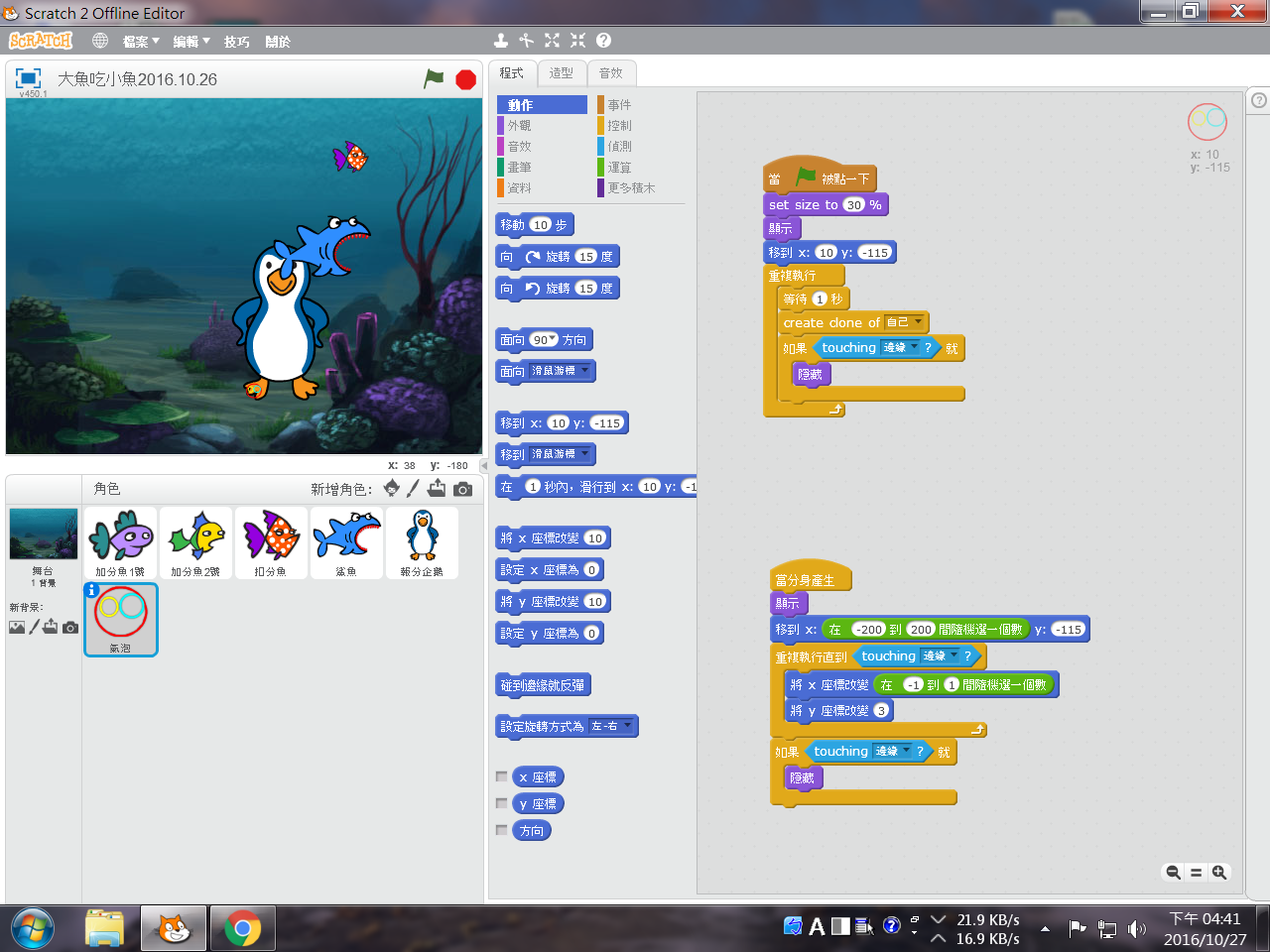
Task: Click the globe language icon
Action: (x=100, y=41)
